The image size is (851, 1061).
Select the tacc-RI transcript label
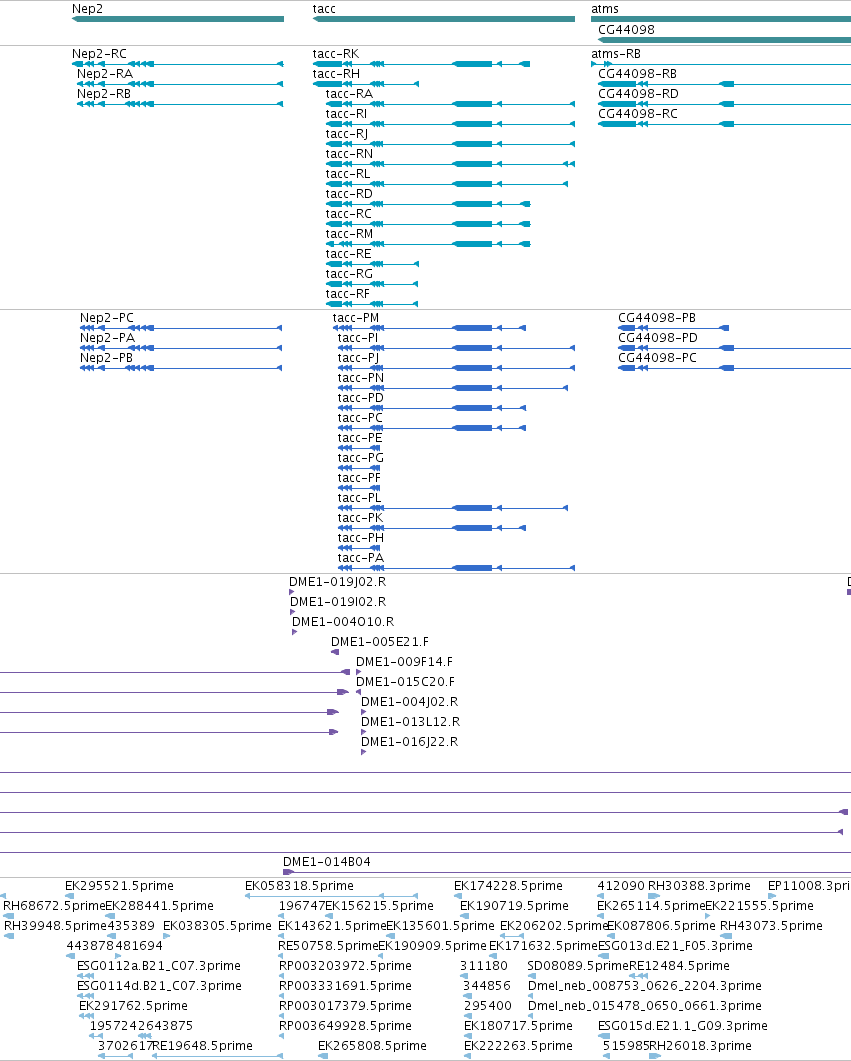[x=346, y=114]
